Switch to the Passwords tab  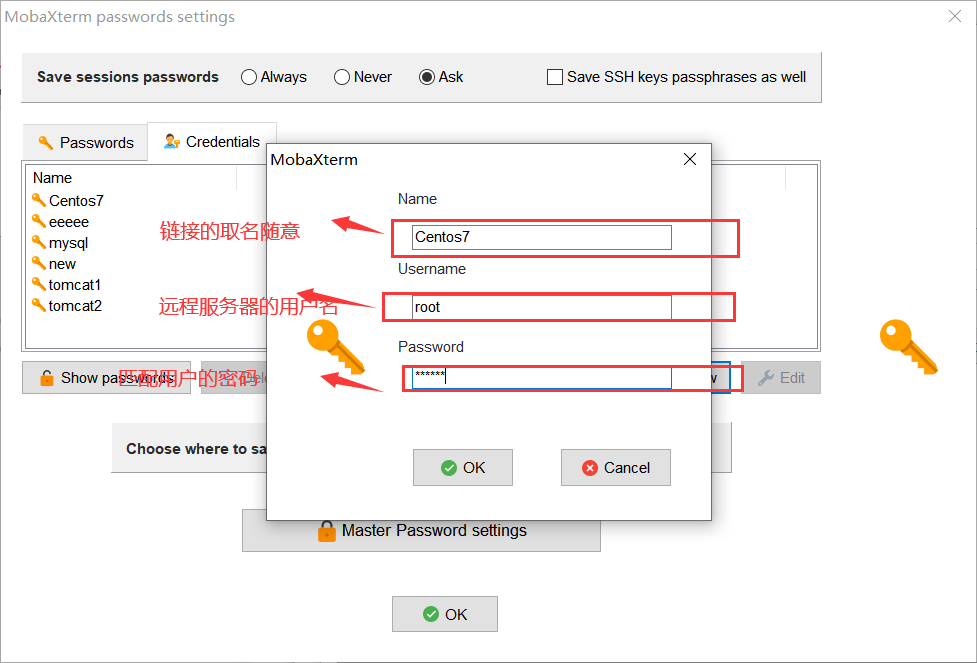(x=85, y=142)
